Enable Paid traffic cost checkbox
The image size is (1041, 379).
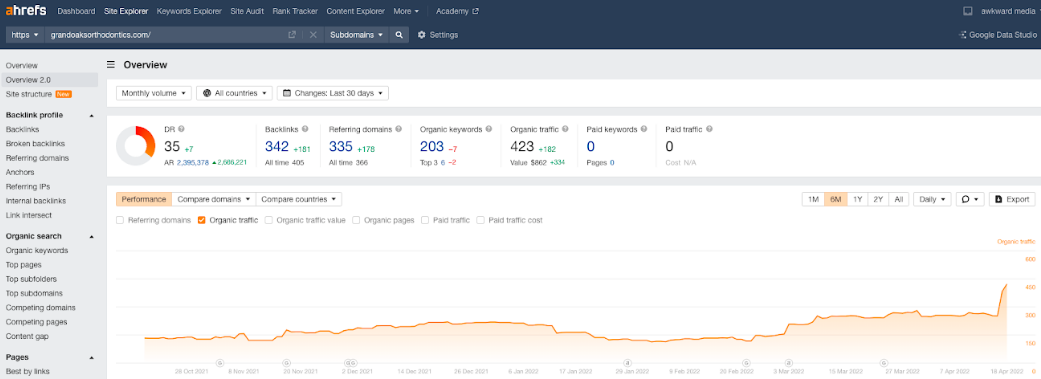click(481, 220)
